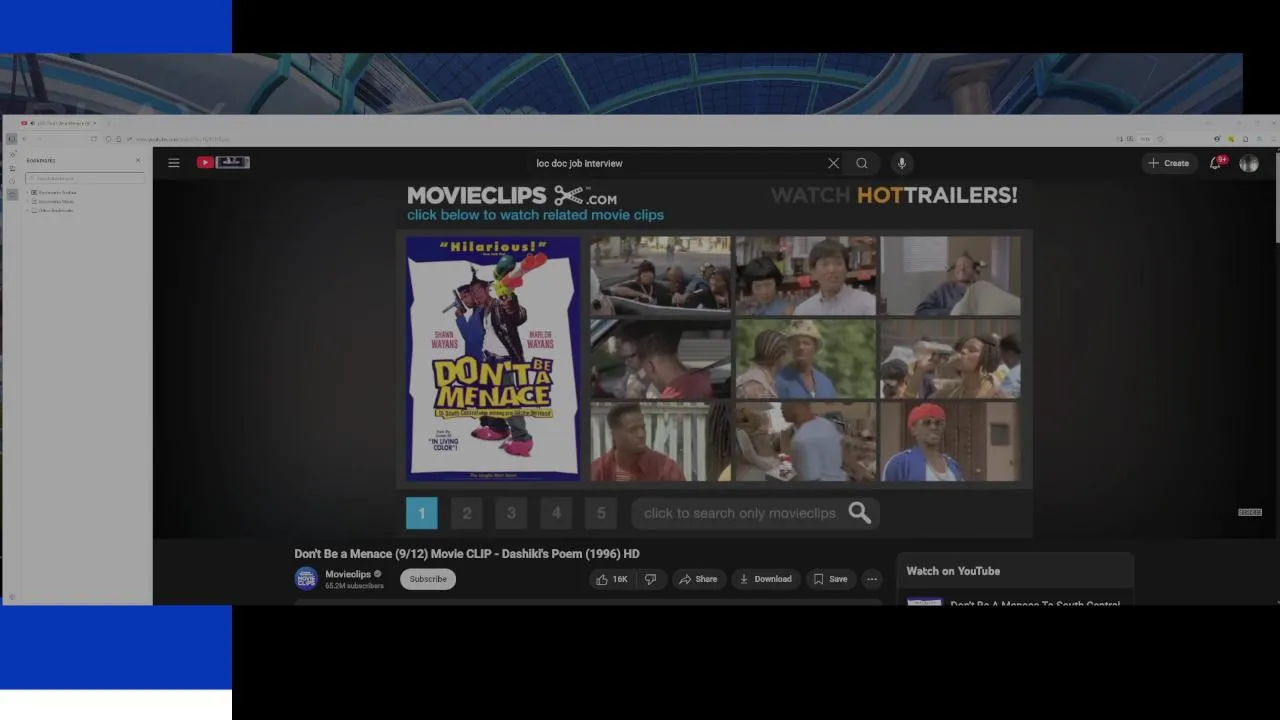This screenshot has width=1280, height=720.
Task: Open the Watch on YouTube panel heading
Action: click(953, 571)
